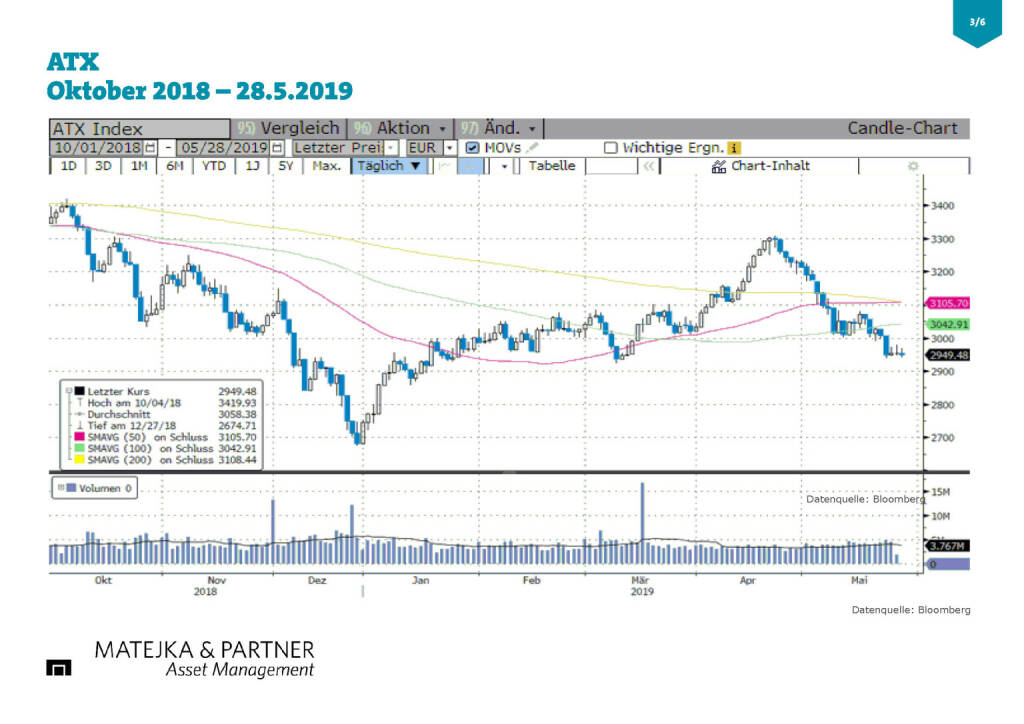
Task: Expand the EUR currency dropdown
Action: tap(450, 147)
